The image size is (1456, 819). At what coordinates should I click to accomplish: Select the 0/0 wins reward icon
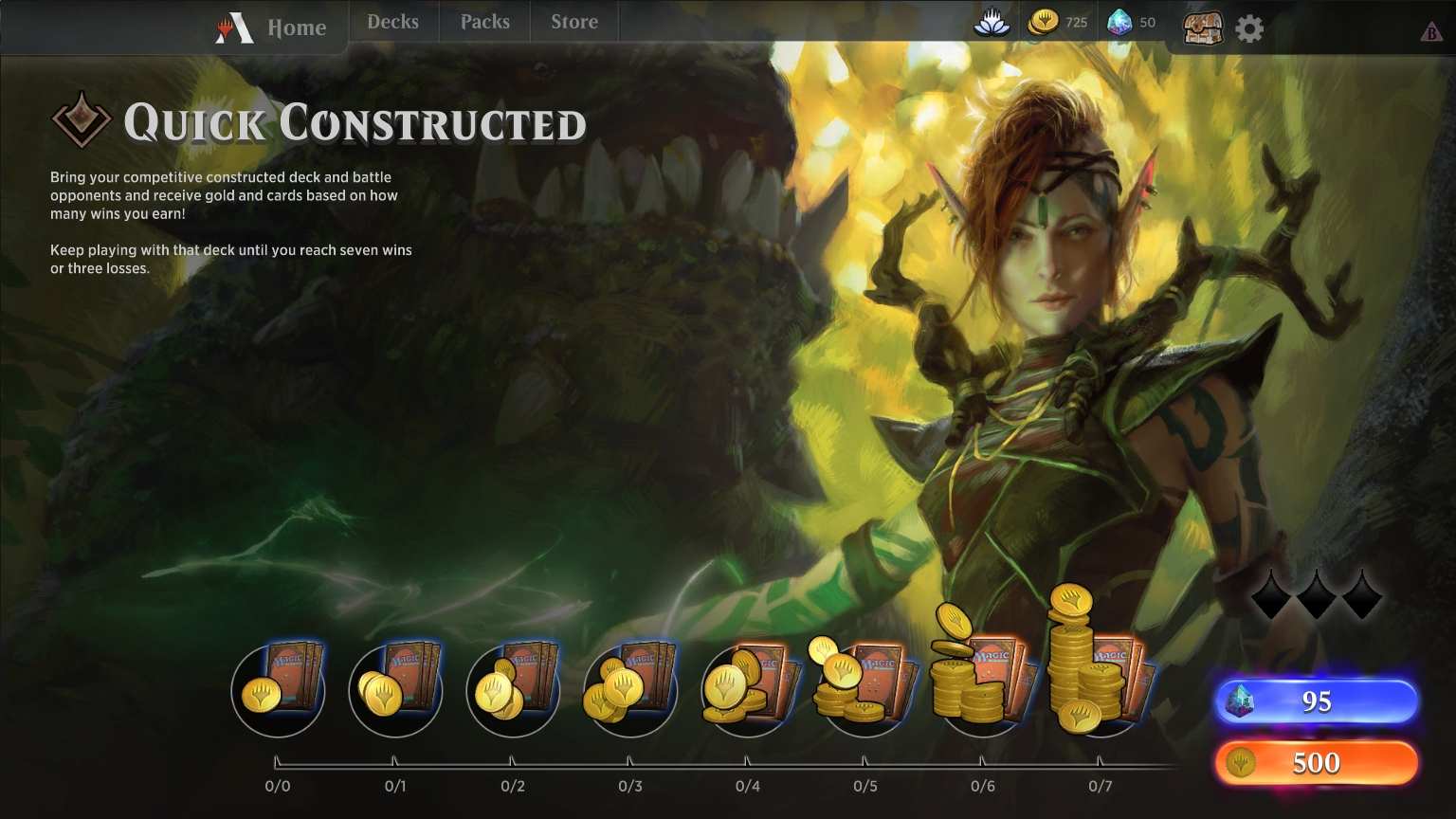coord(279,690)
